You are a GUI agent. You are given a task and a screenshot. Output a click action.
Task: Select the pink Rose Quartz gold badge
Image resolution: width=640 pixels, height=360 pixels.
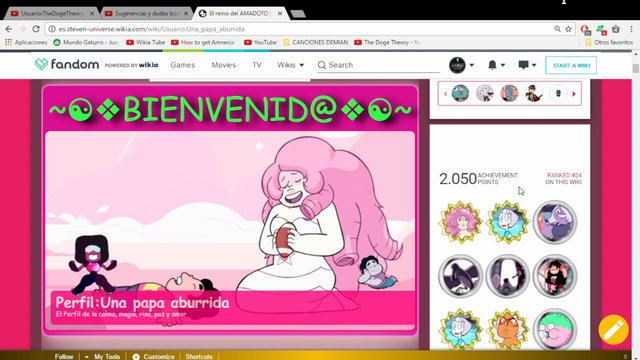(461, 222)
